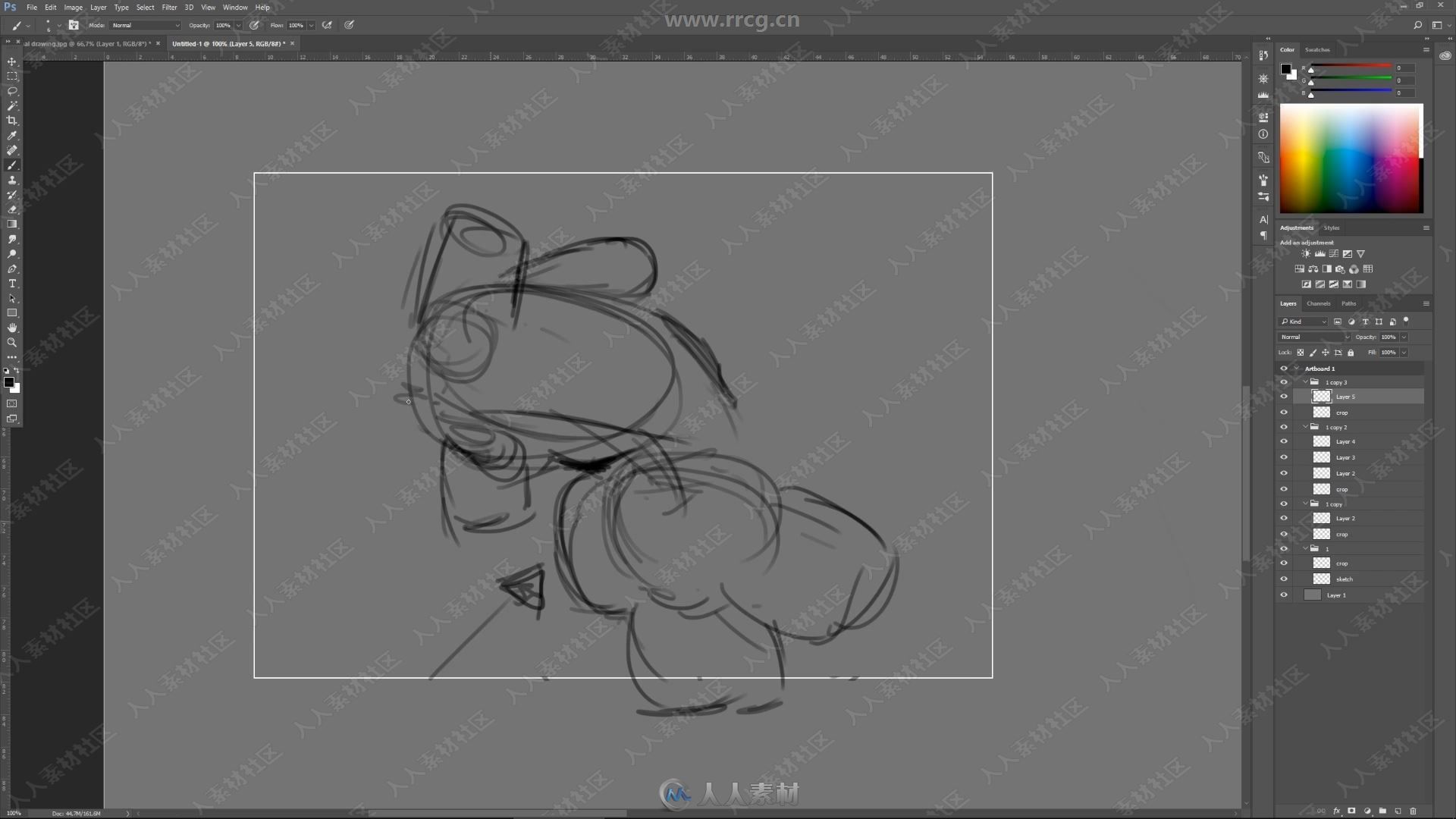
Task: Select the Eraser tool
Action: pos(12,209)
